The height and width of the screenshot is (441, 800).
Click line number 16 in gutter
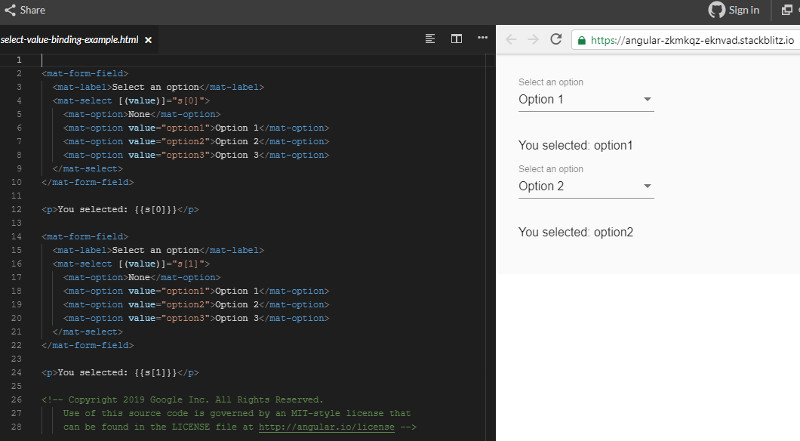pyautogui.click(x=16, y=264)
